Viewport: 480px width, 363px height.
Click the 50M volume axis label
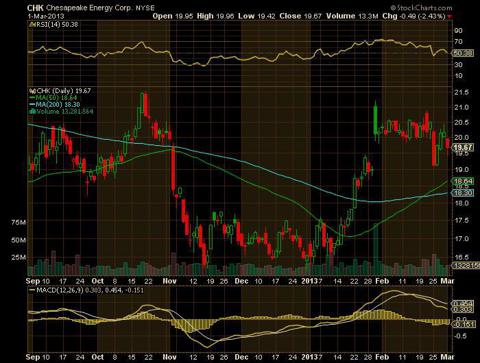[19, 240]
